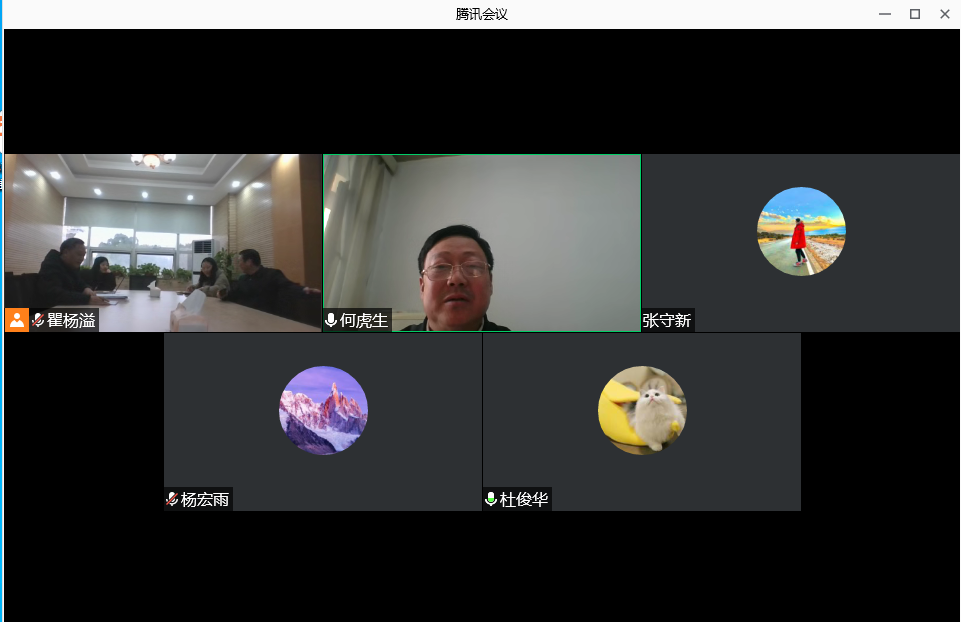Maximize the Tencent Meeting window
The image size is (961, 622).
(914, 14)
